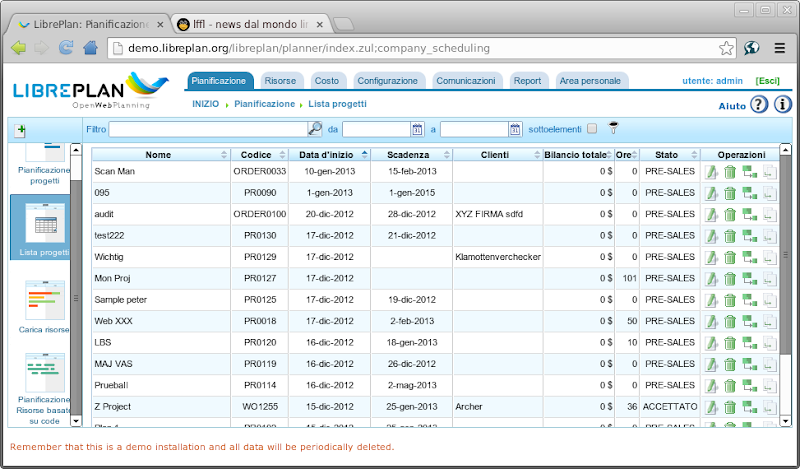The width and height of the screenshot is (800, 469).
Task: Open the Risorse tab
Action: point(281,81)
